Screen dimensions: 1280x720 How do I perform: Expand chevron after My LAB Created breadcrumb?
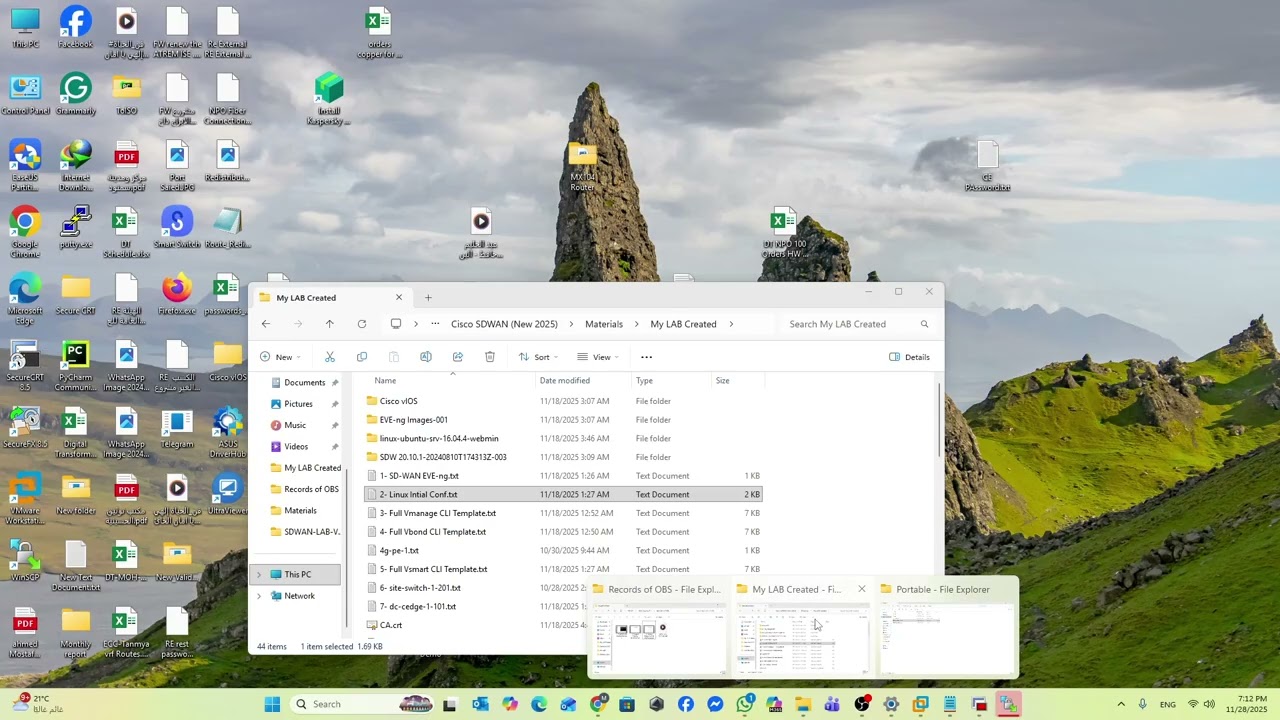731,324
